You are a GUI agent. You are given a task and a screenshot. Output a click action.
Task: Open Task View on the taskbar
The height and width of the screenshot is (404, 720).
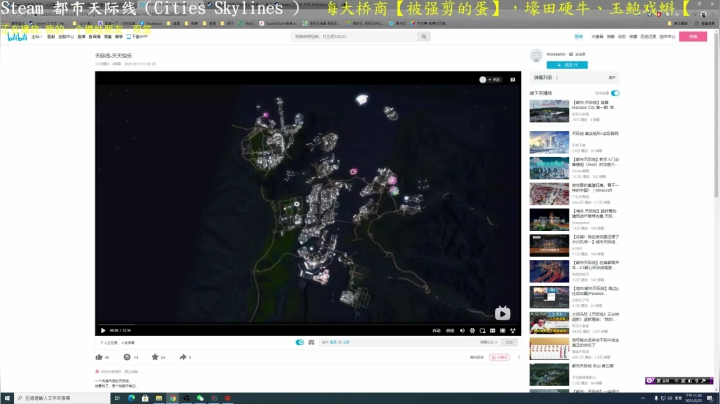117,398
